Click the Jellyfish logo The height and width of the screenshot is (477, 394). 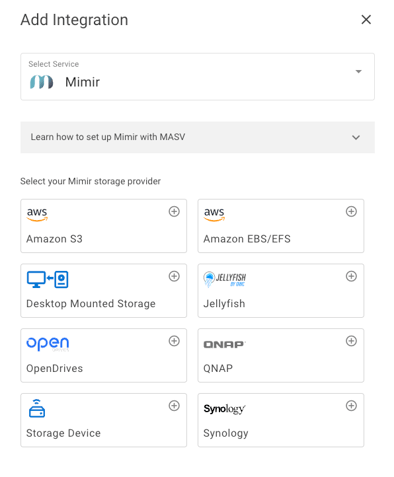pos(225,279)
